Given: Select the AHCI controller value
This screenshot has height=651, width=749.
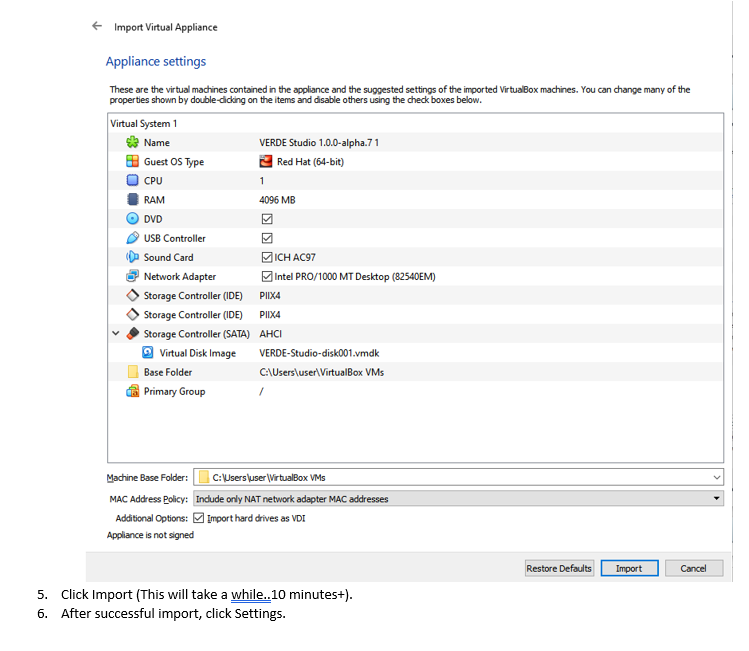Looking at the screenshot, I should click(271, 333).
